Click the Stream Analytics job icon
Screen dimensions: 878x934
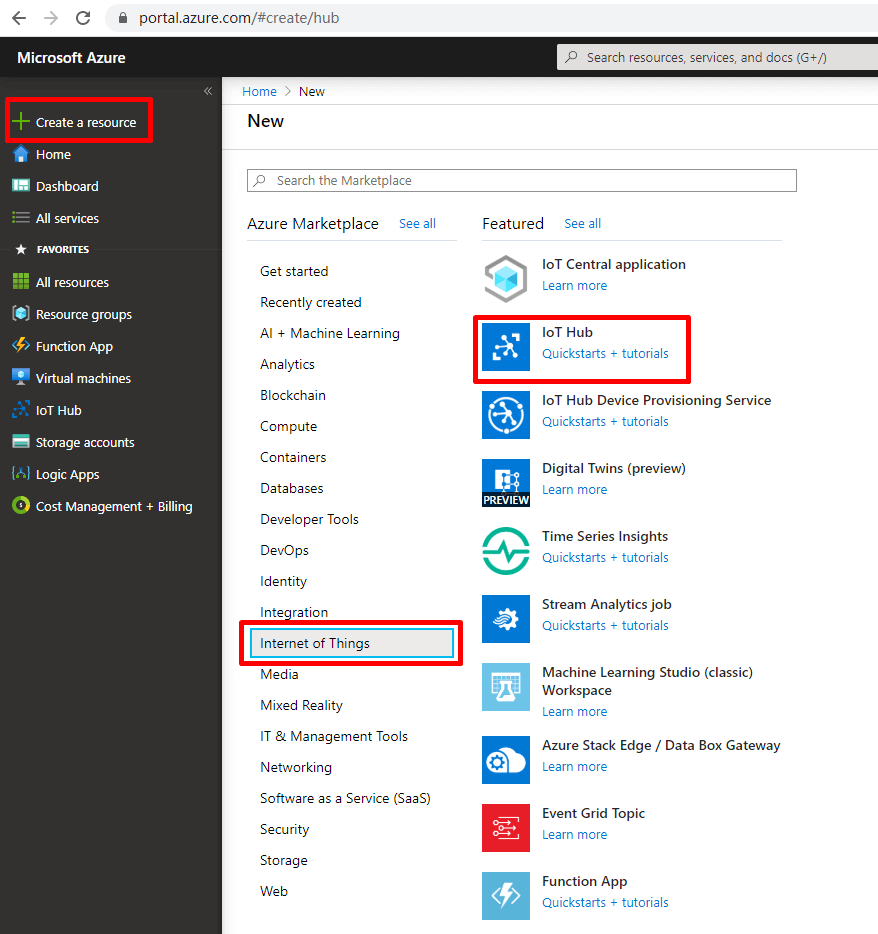506,618
